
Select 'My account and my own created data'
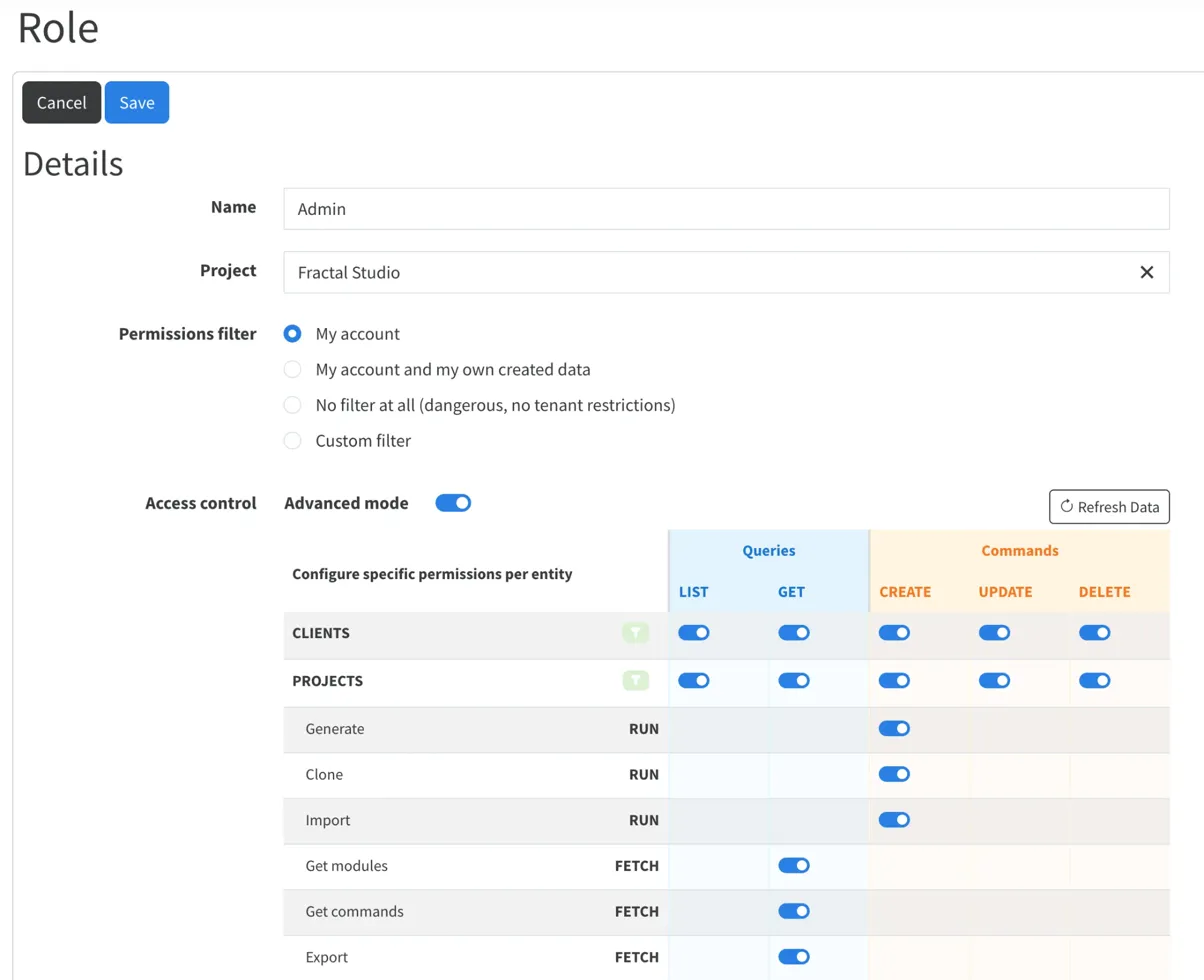293,370
